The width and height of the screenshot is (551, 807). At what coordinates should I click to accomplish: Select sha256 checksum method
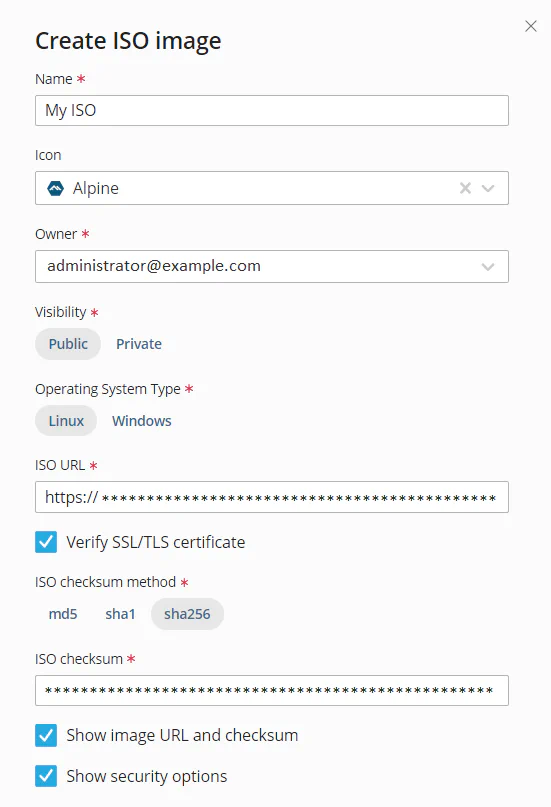tap(187, 614)
